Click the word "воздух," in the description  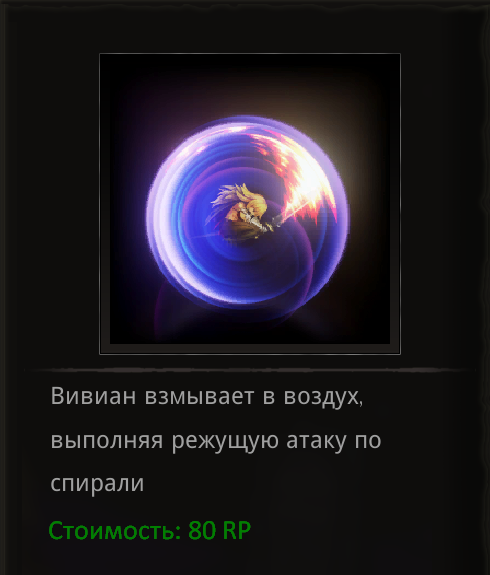323,398
